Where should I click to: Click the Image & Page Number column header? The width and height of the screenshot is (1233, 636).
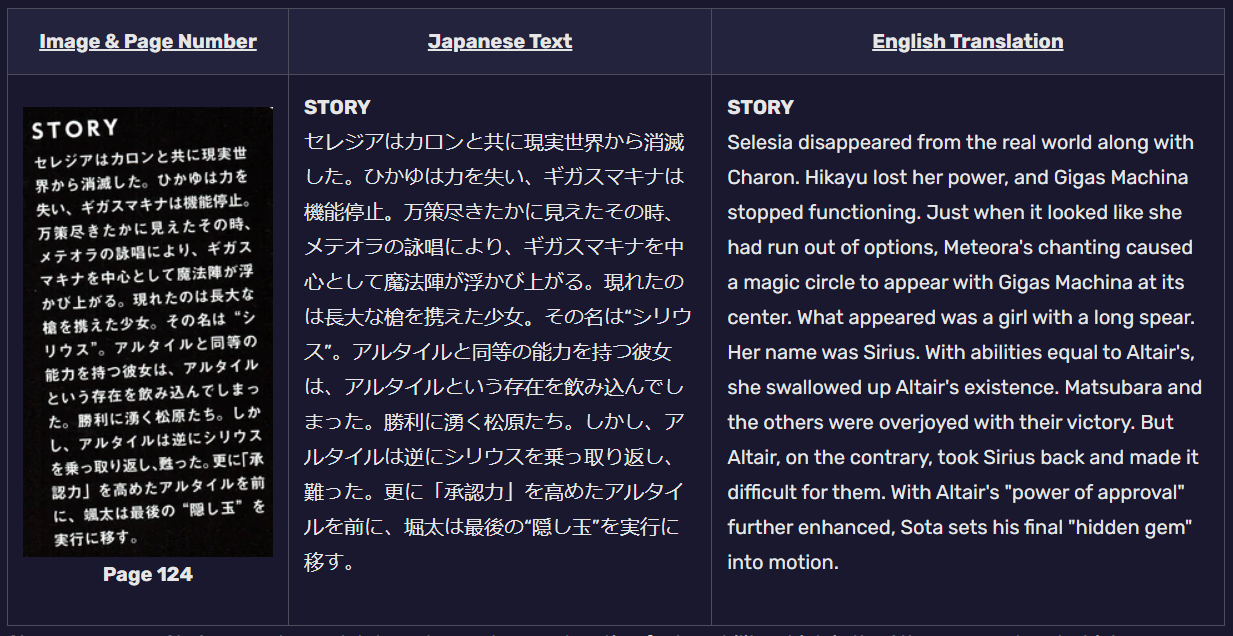point(148,41)
